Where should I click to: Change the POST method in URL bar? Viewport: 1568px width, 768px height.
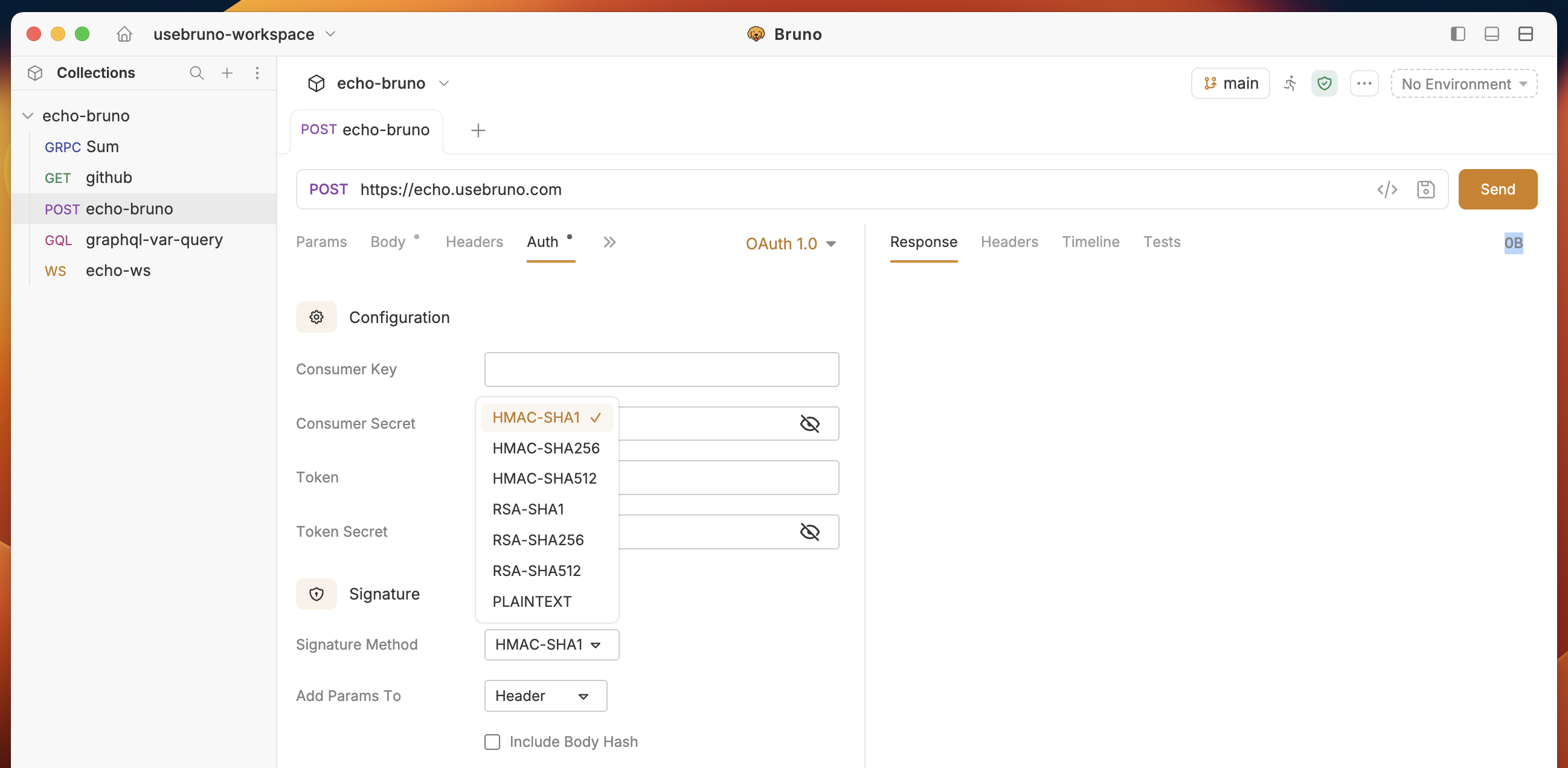pyautogui.click(x=329, y=190)
